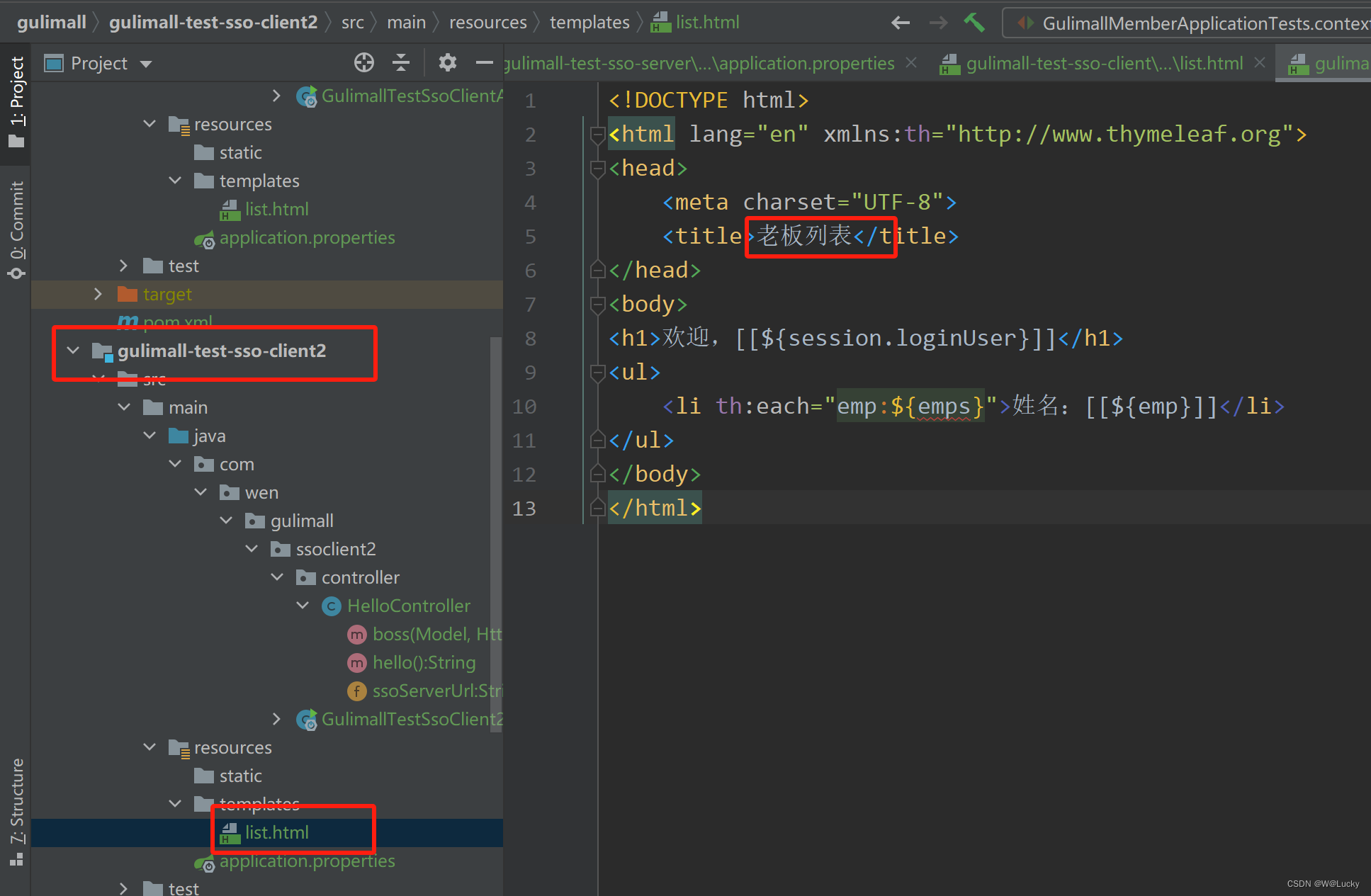
Task: Click the green build hammer icon
Action: click(x=974, y=23)
